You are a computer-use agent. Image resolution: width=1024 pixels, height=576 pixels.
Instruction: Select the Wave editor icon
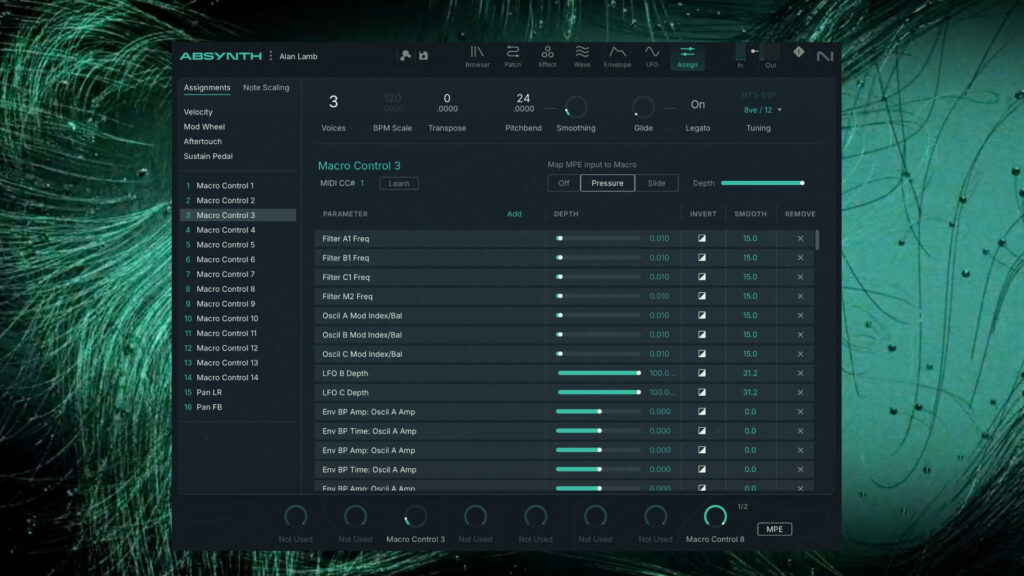581,57
